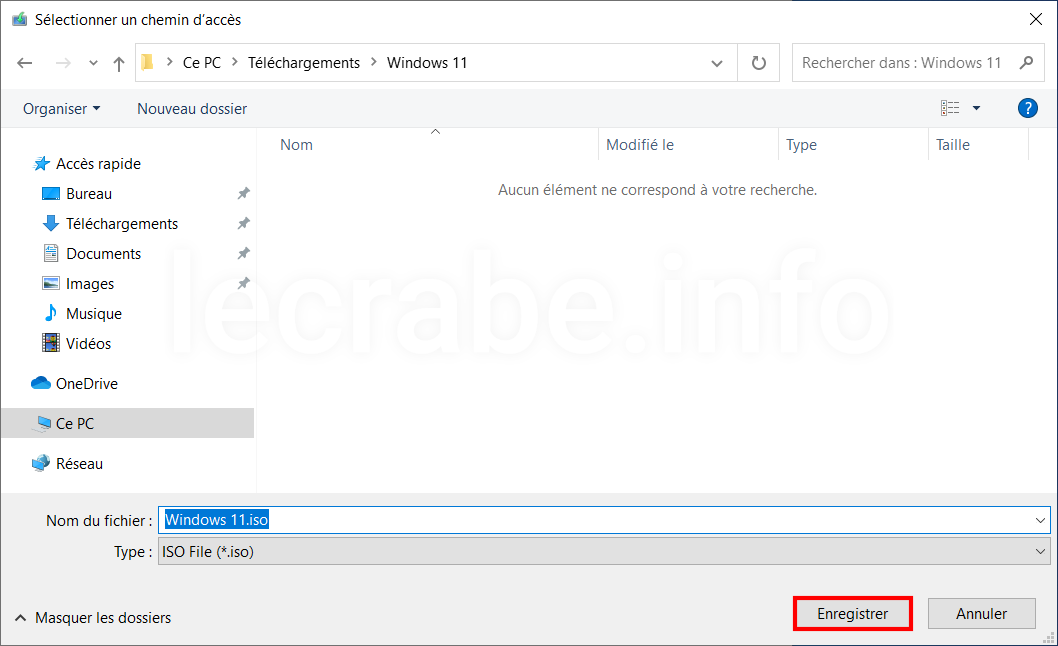Click the pin icon next to Documents
1058x646 pixels.
(x=244, y=253)
